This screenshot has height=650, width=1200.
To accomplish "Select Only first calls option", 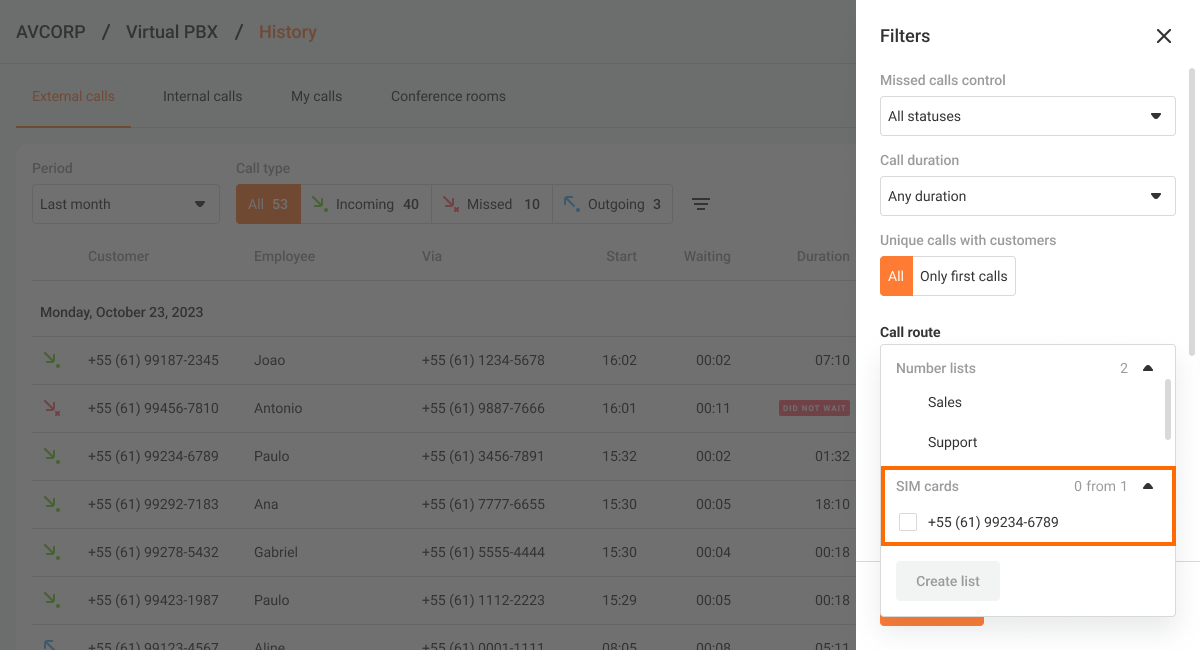I will pyautogui.click(x=964, y=276).
